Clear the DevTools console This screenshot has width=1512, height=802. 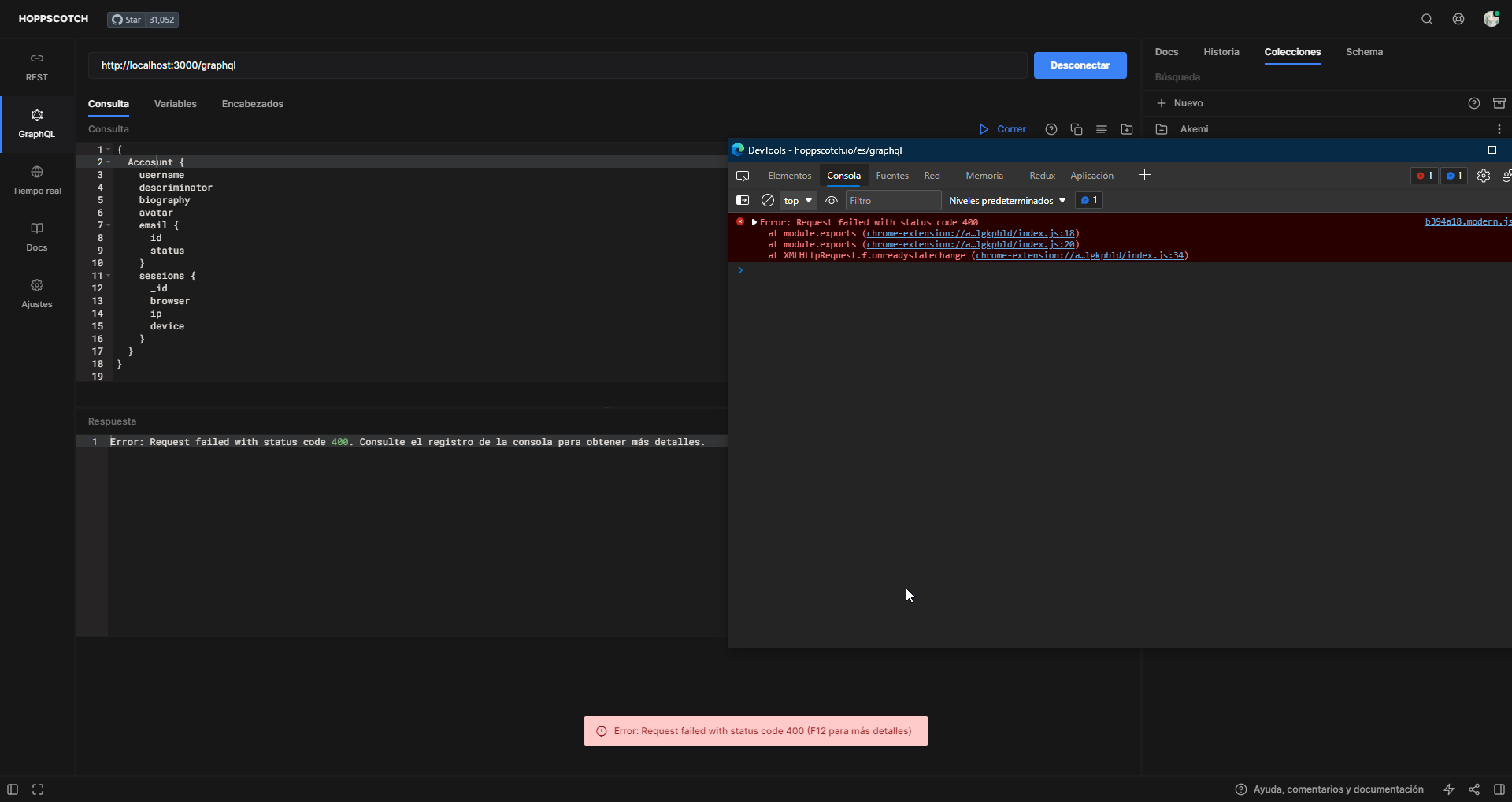(x=768, y=200)
